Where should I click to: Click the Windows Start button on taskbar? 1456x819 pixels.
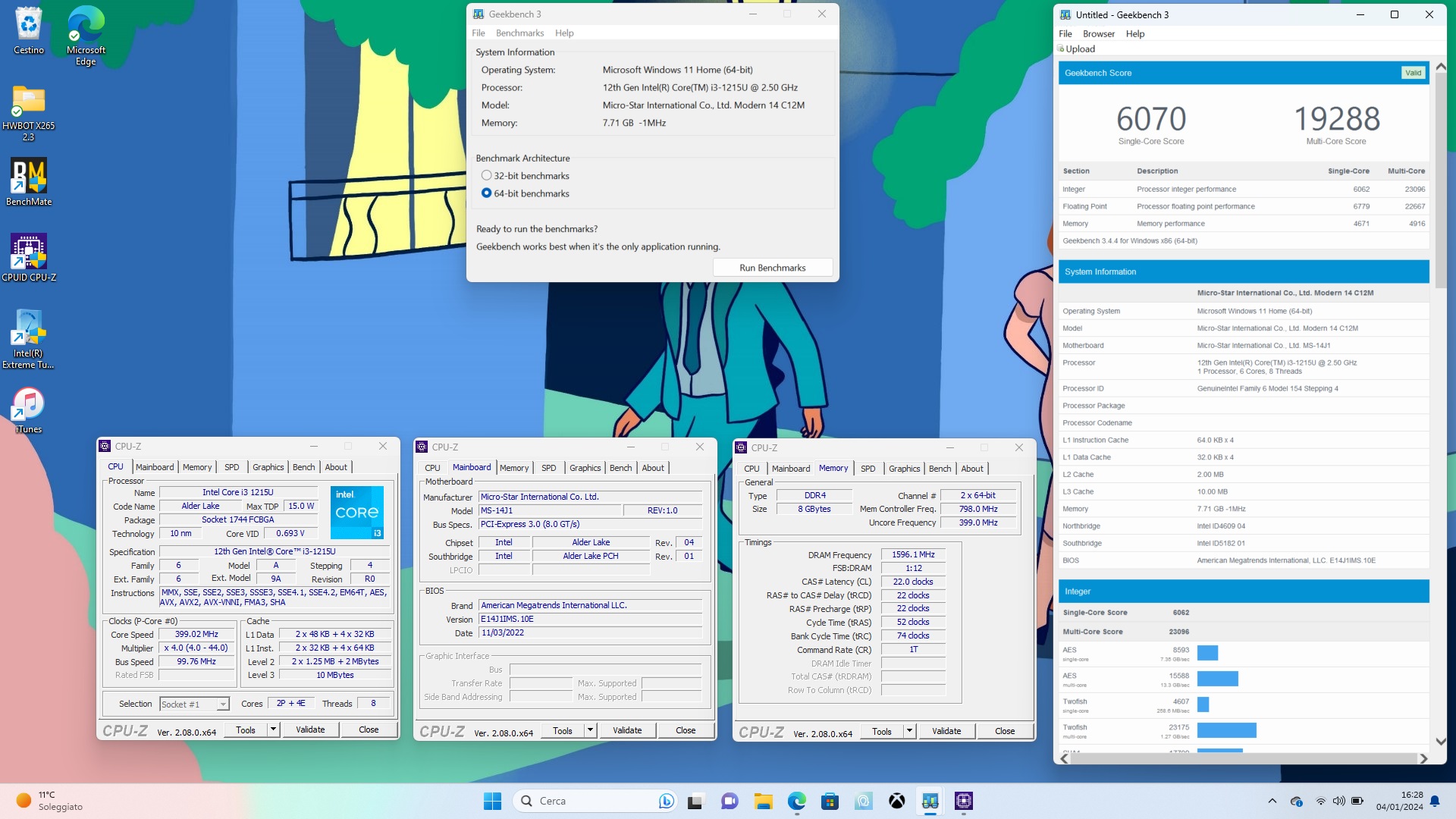pyautogui.click(x=492, y=801)
